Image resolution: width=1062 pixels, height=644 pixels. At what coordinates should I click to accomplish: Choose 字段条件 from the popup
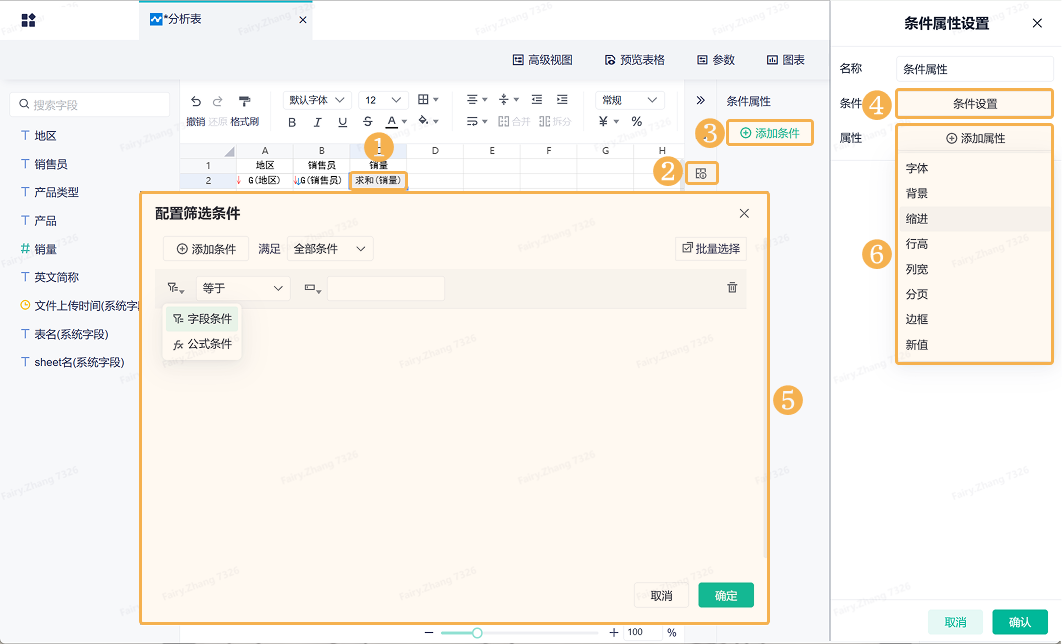202,319
